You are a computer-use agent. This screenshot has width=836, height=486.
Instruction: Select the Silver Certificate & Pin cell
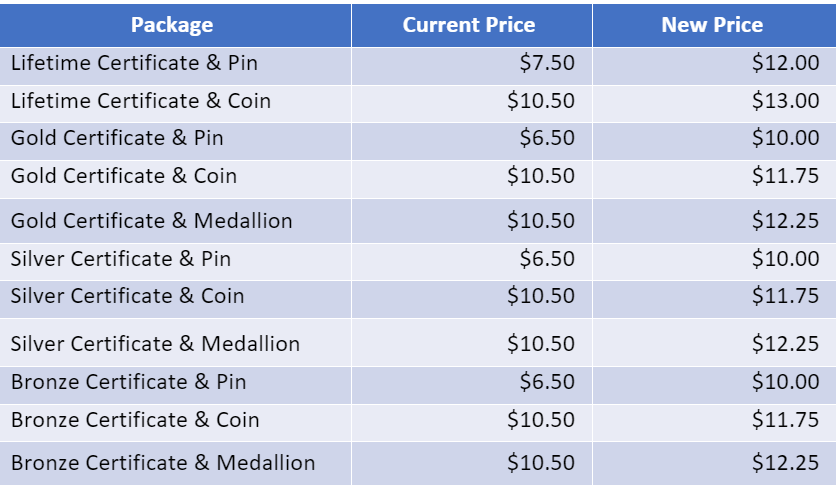121,259
